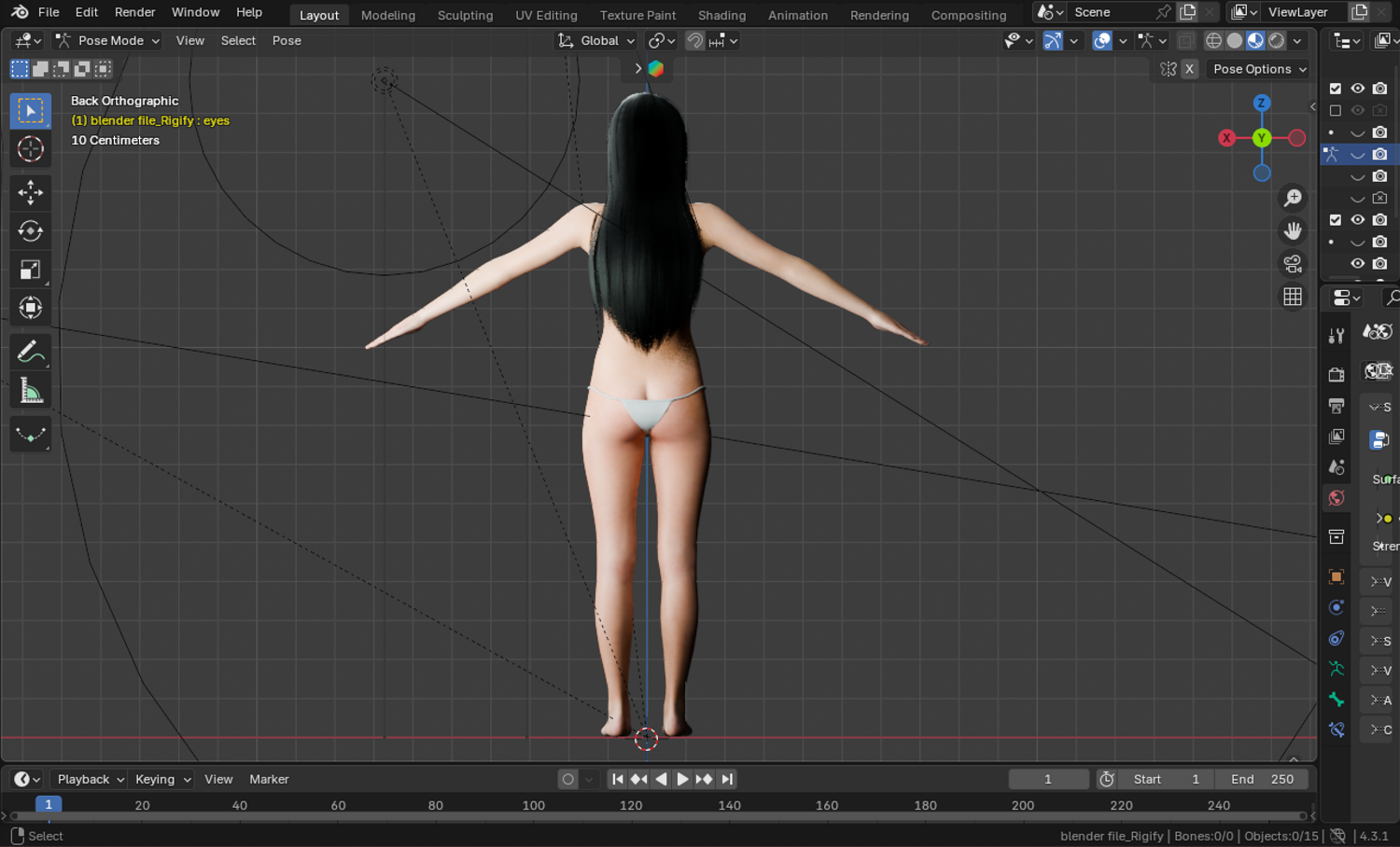Click the timeline playhead at frame 1

[x=49, y=804]
